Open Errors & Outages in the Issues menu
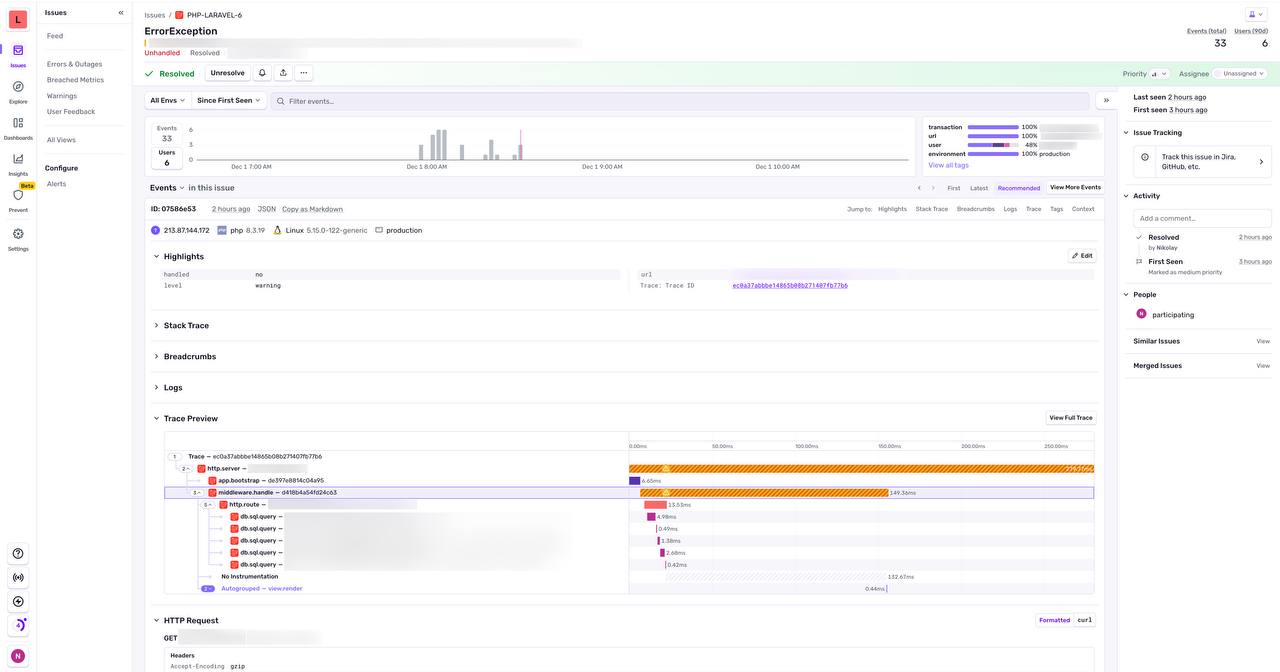This screenshot has width=1280, height=672. [x=74, y=64]
